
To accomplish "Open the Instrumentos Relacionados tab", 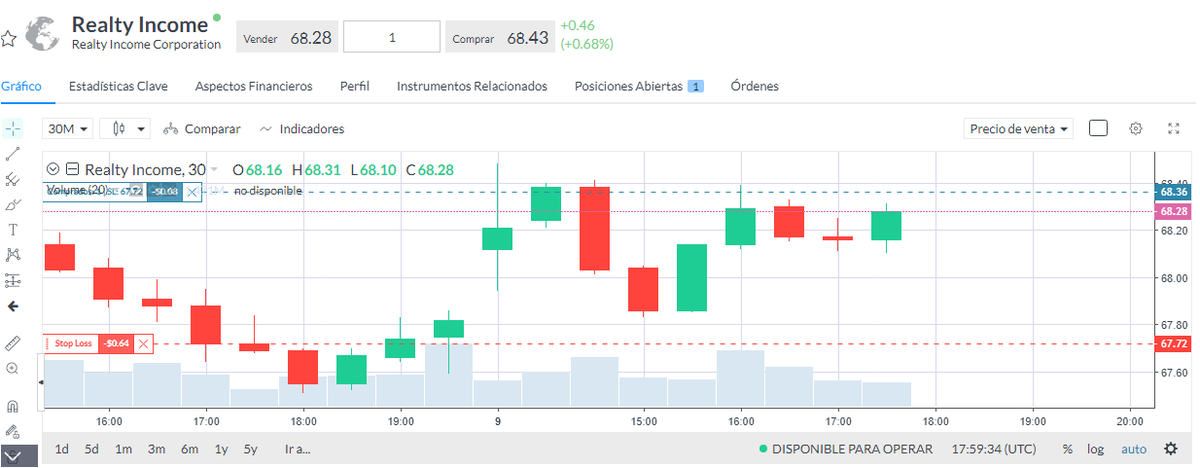I will coord(472,86).
